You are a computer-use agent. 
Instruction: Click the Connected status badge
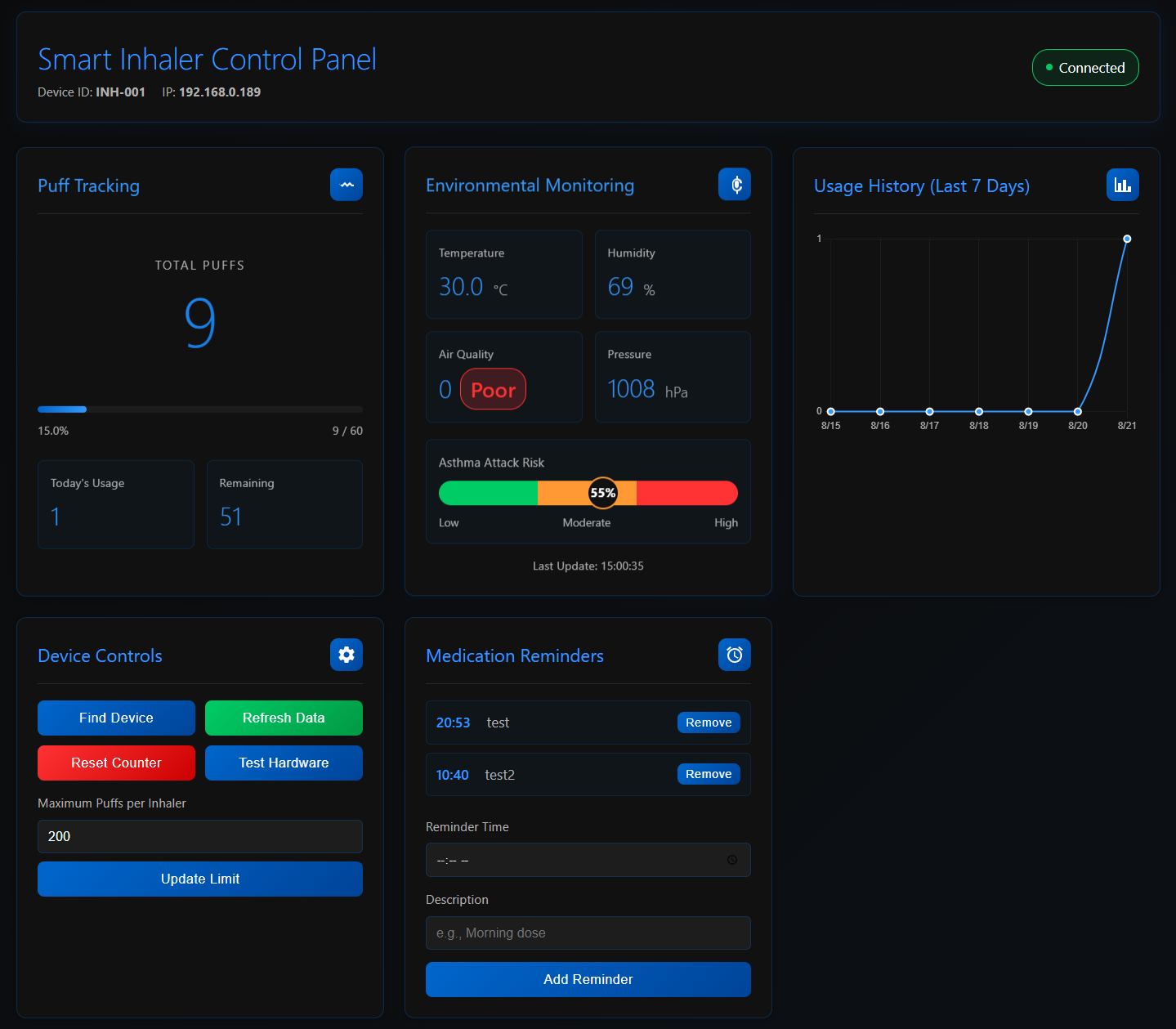[x=1085, y=68]
